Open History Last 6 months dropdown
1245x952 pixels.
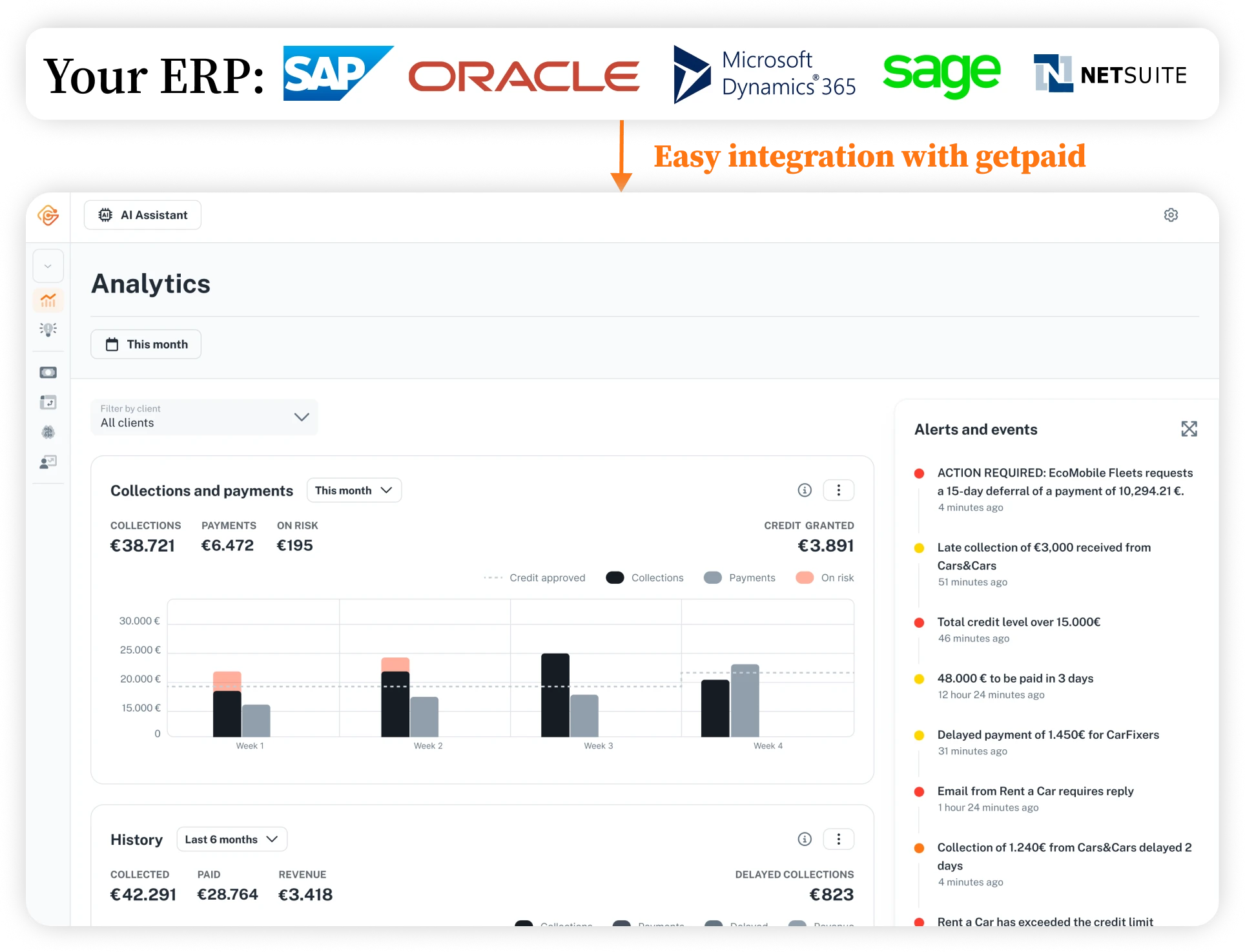tap(232, 839)
